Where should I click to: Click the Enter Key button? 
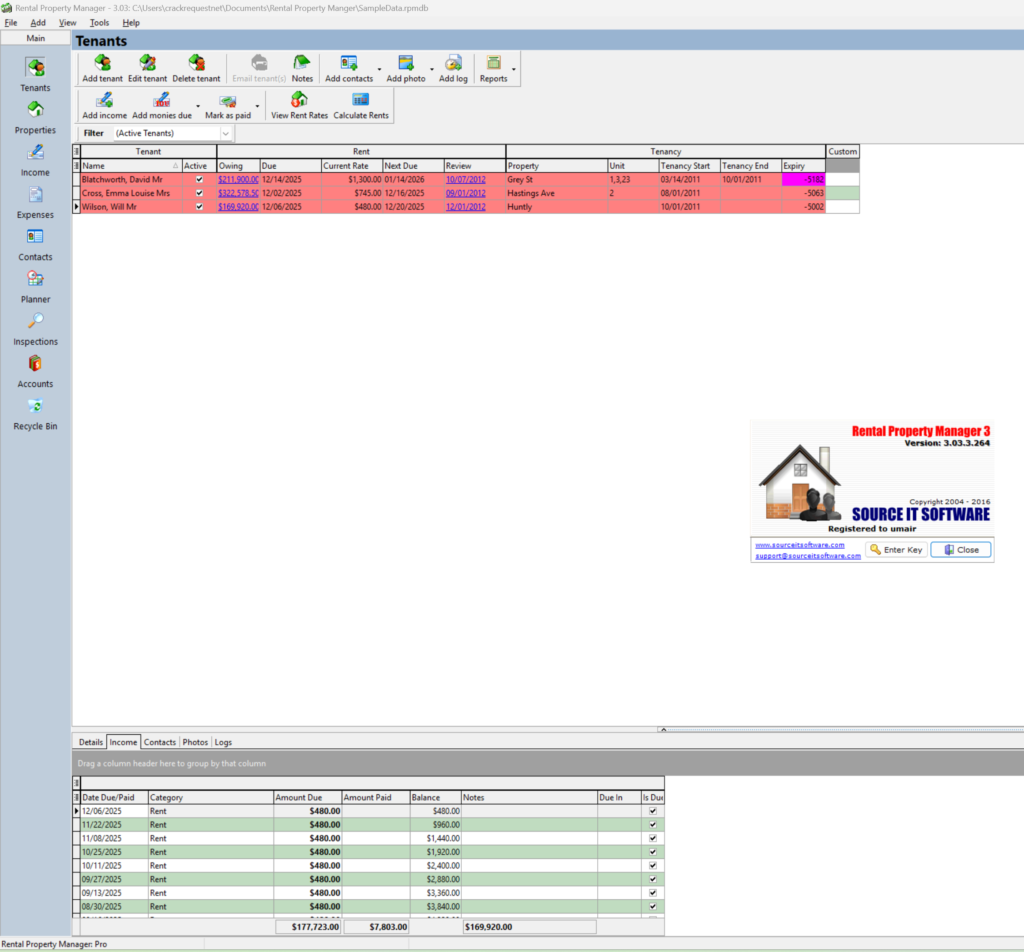(896, 550)
